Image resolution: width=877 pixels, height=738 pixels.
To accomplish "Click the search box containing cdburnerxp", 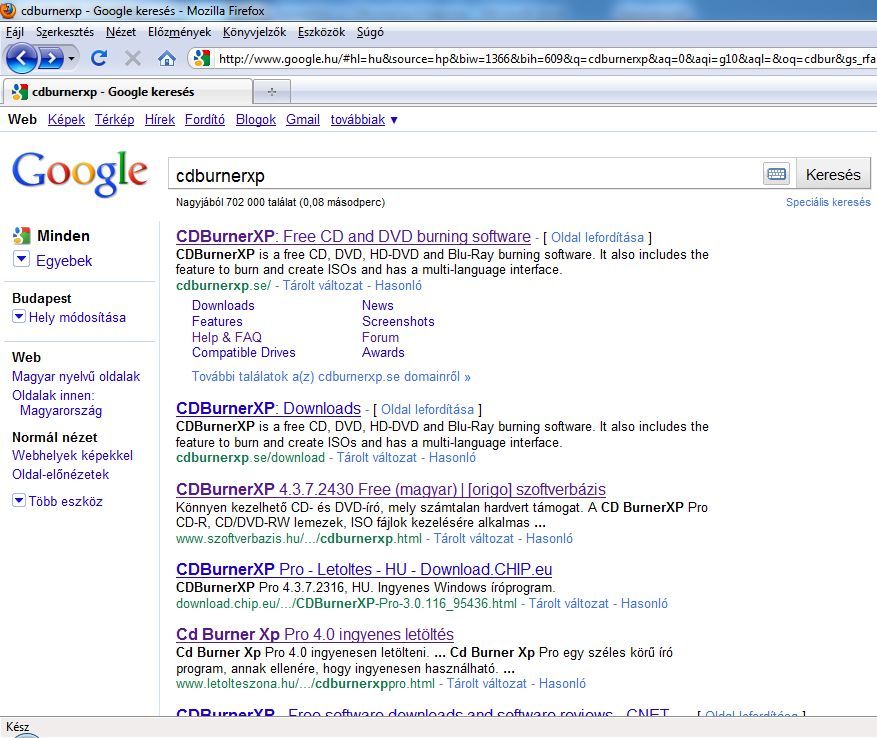I will pyautogui.click(x=465, y=175).
